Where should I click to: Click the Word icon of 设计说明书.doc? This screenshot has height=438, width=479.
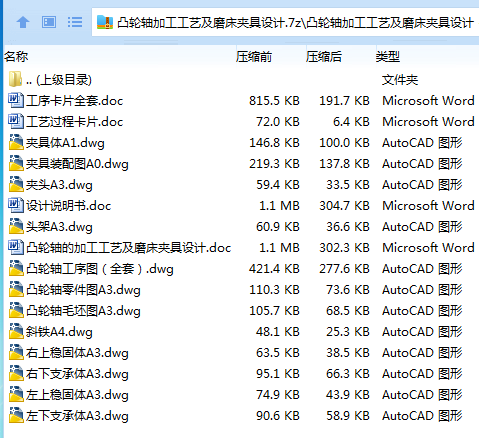pyautogui.click(x=16, y=205)
